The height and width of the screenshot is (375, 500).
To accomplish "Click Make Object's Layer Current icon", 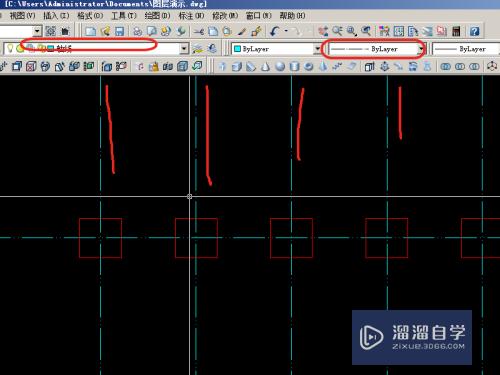I will pos(198,49).
